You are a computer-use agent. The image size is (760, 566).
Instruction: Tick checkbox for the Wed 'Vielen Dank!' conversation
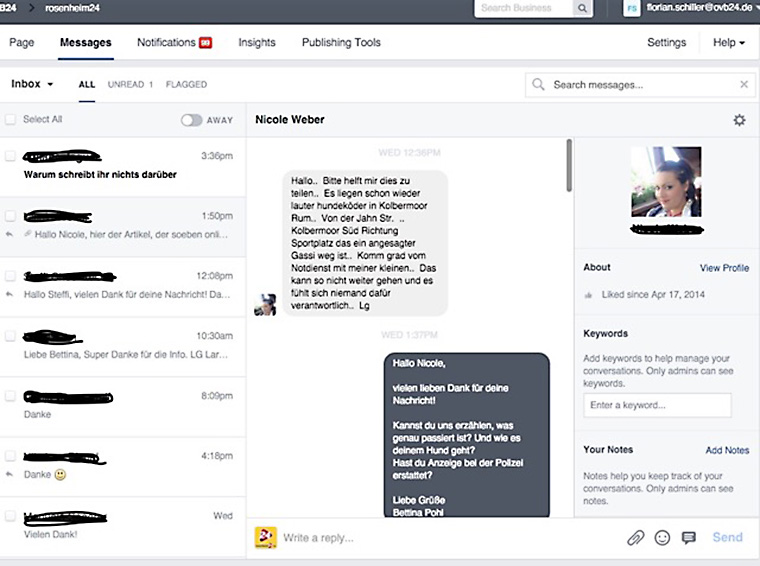tap(10, 516)
